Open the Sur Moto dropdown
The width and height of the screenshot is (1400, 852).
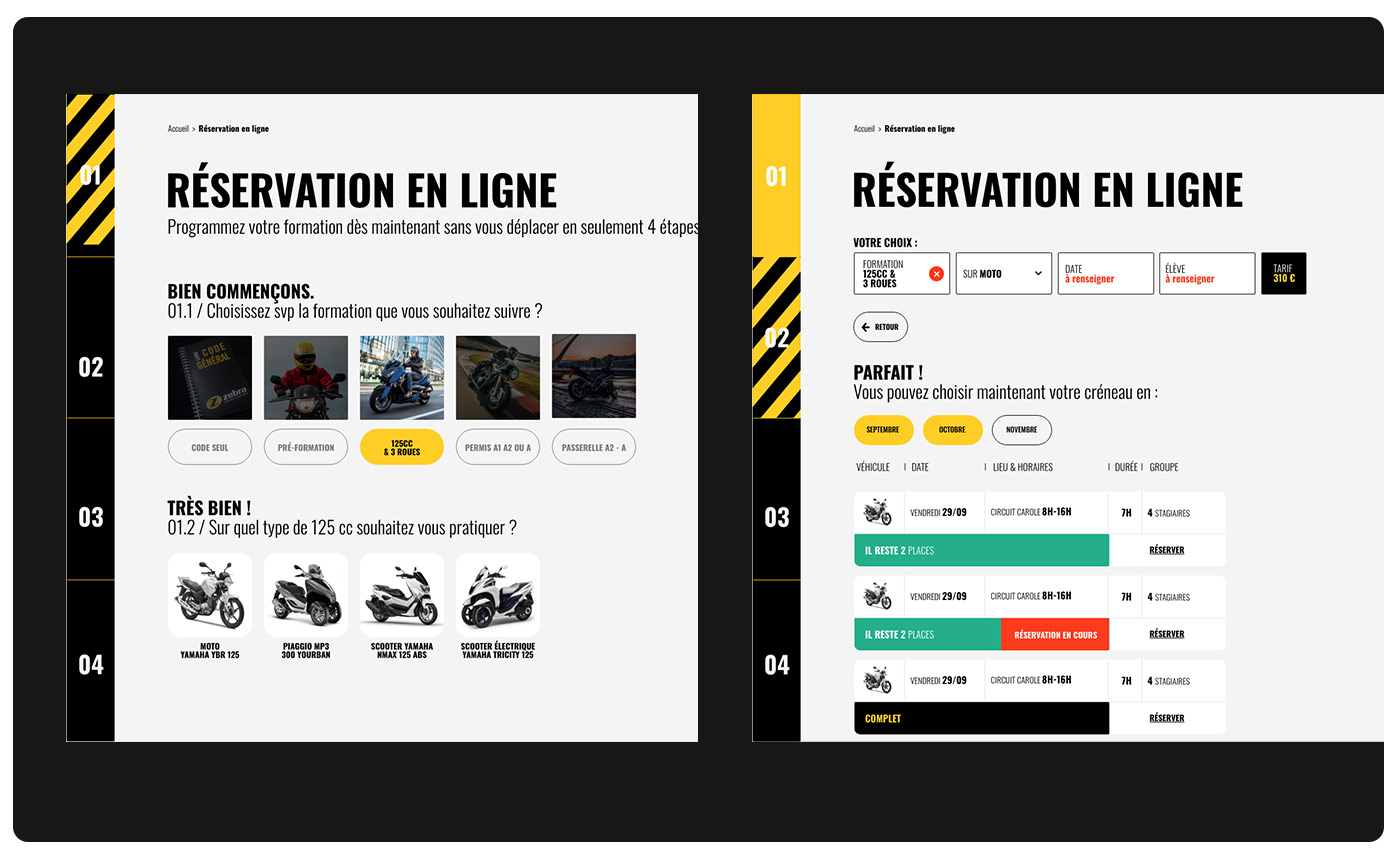[x=1003, y=273]
